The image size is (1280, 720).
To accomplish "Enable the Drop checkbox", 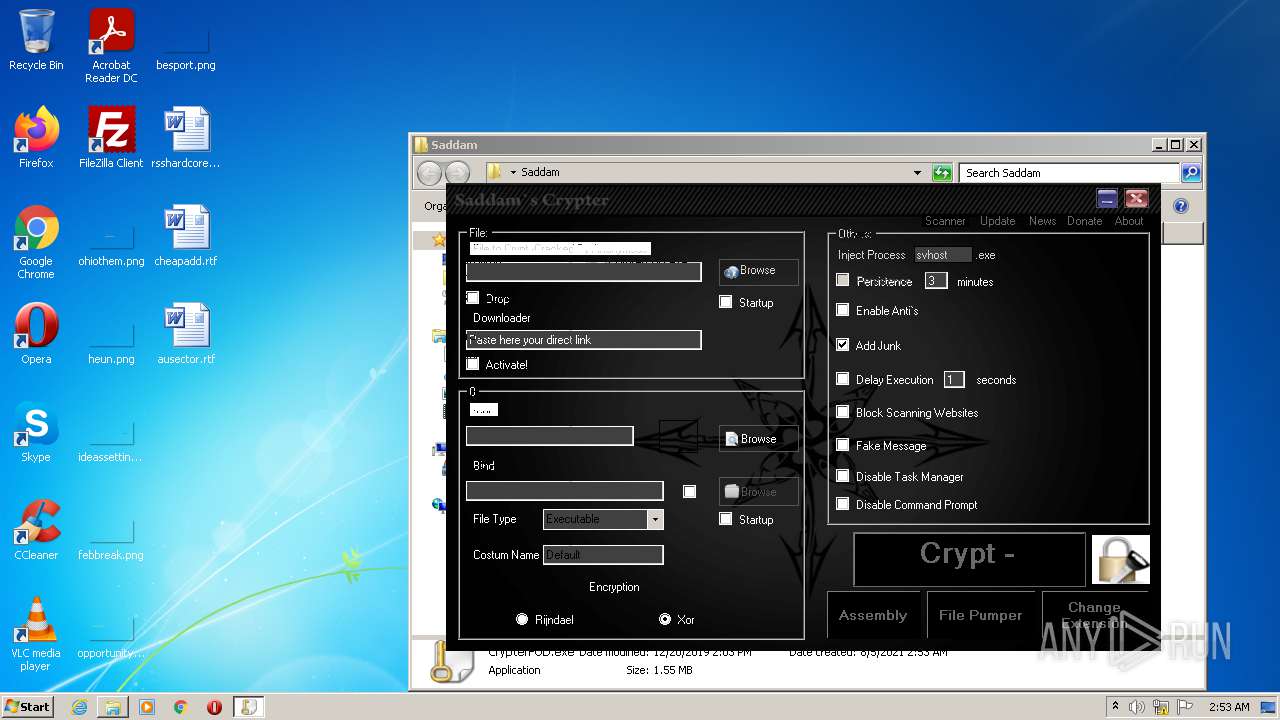I will pyautogui.click(x=473, y=298).
